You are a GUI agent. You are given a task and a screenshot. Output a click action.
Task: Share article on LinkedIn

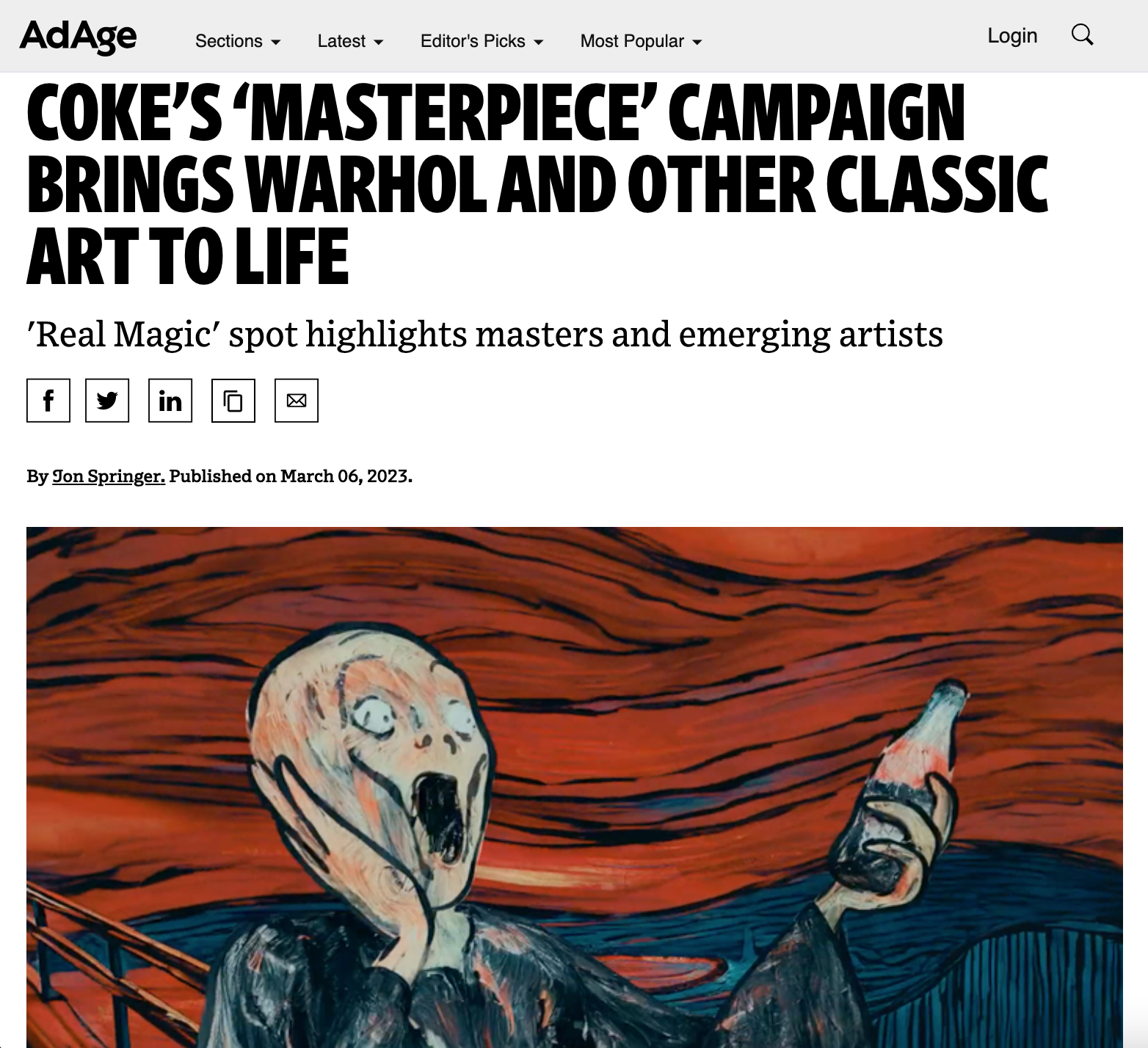[x=170, y=401]
